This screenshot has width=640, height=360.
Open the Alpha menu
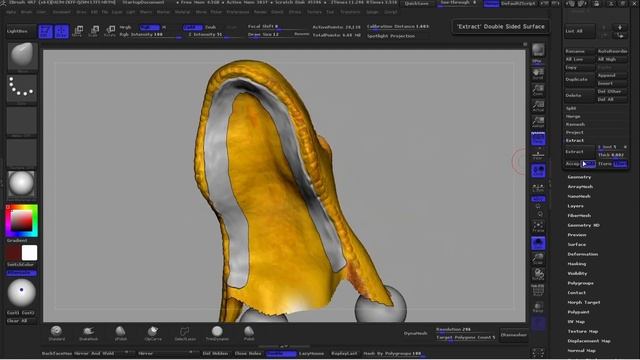11,12
